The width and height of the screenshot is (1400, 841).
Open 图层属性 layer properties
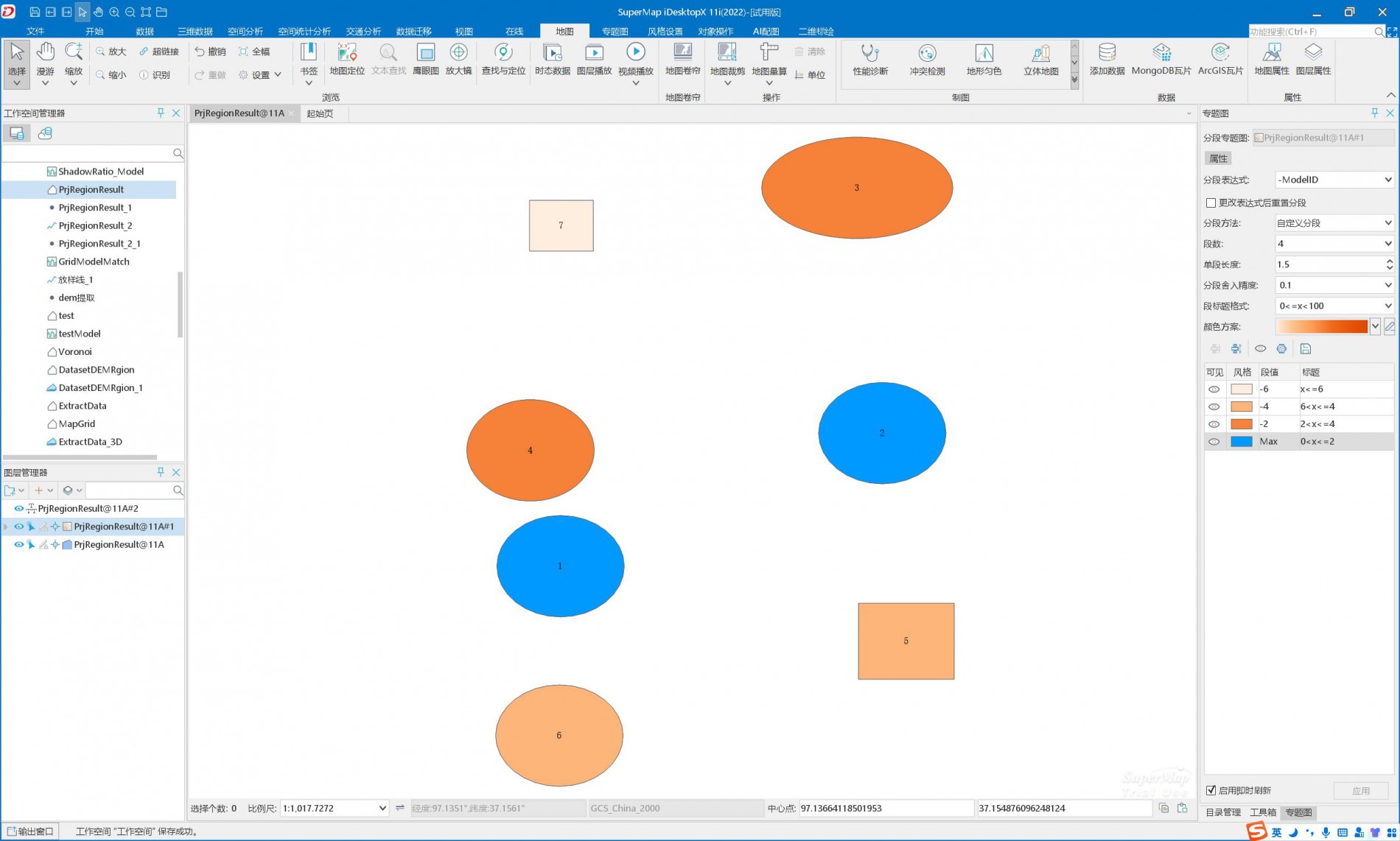point(1312,59)
